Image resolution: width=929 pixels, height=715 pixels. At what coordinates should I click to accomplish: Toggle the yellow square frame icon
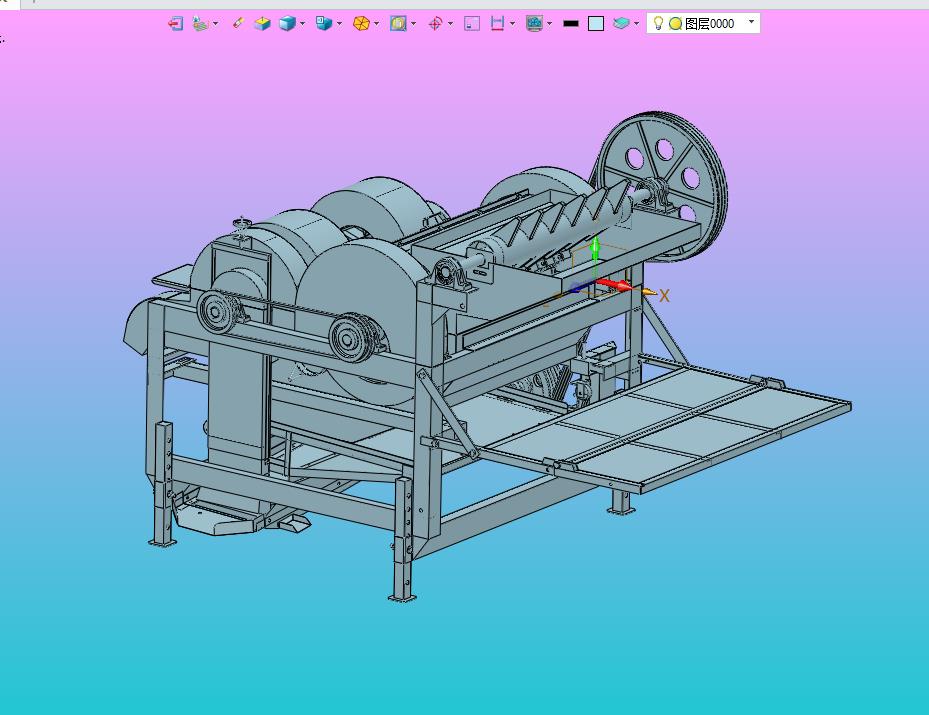tap(398, 23)
